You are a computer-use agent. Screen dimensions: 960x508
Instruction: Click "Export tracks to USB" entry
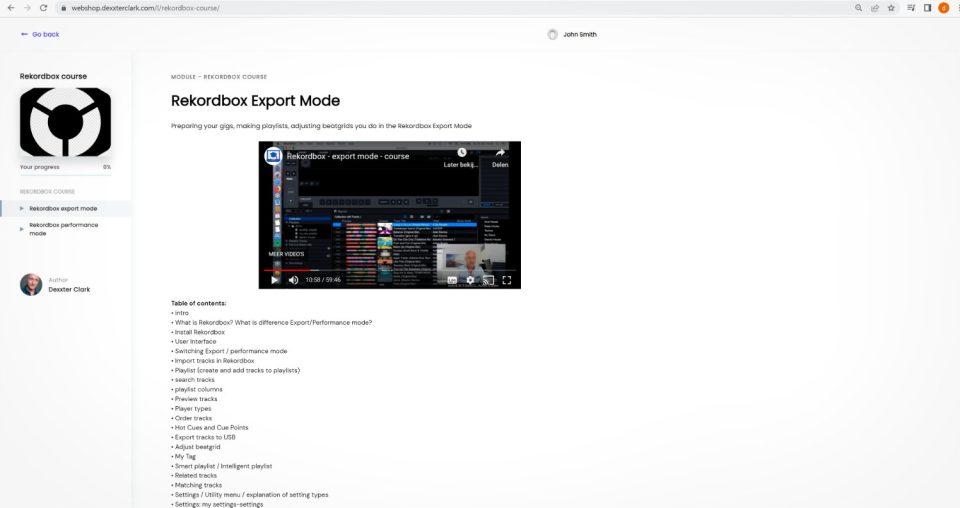205,437
